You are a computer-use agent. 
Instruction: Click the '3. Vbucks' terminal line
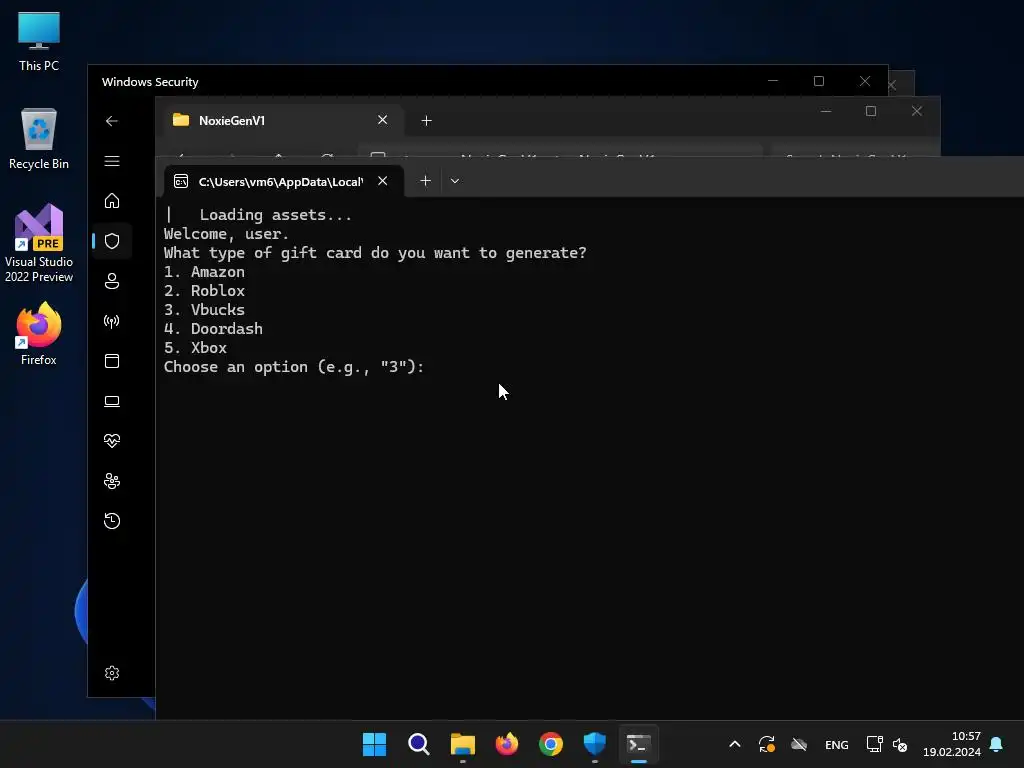pos(204,310)
